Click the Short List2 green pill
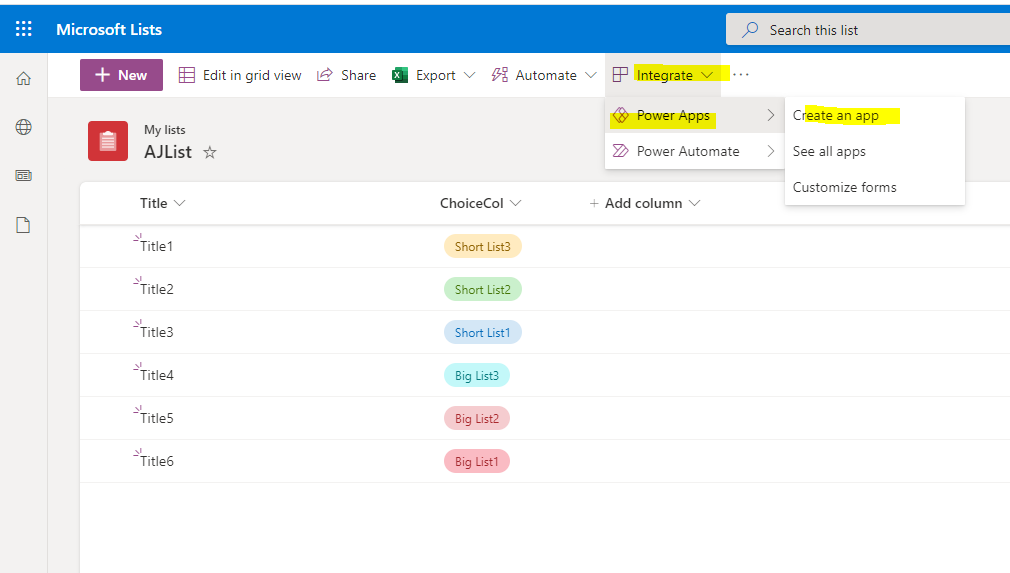 [x=482, y=290]
